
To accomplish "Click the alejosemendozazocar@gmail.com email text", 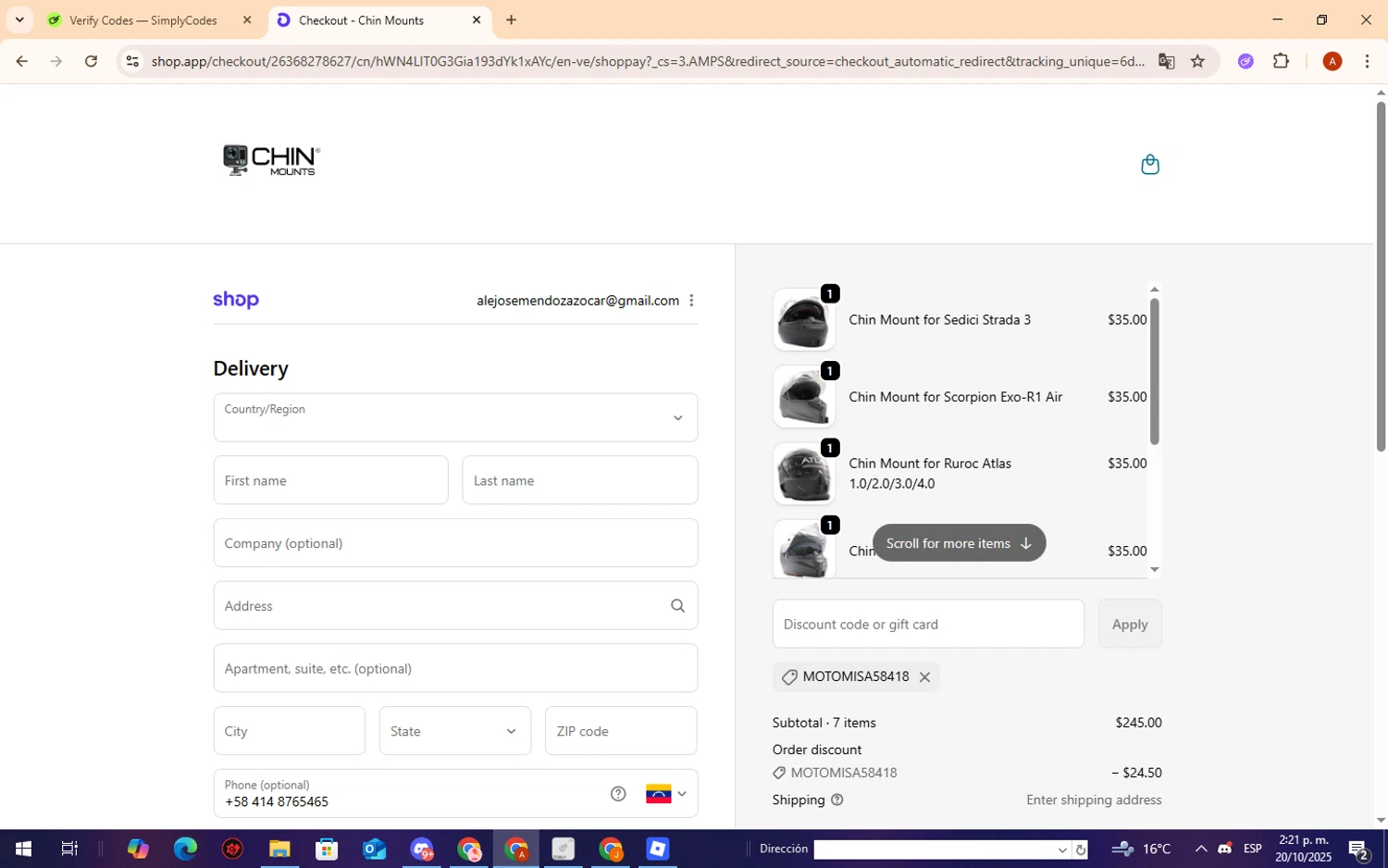I will click(577, 300).
